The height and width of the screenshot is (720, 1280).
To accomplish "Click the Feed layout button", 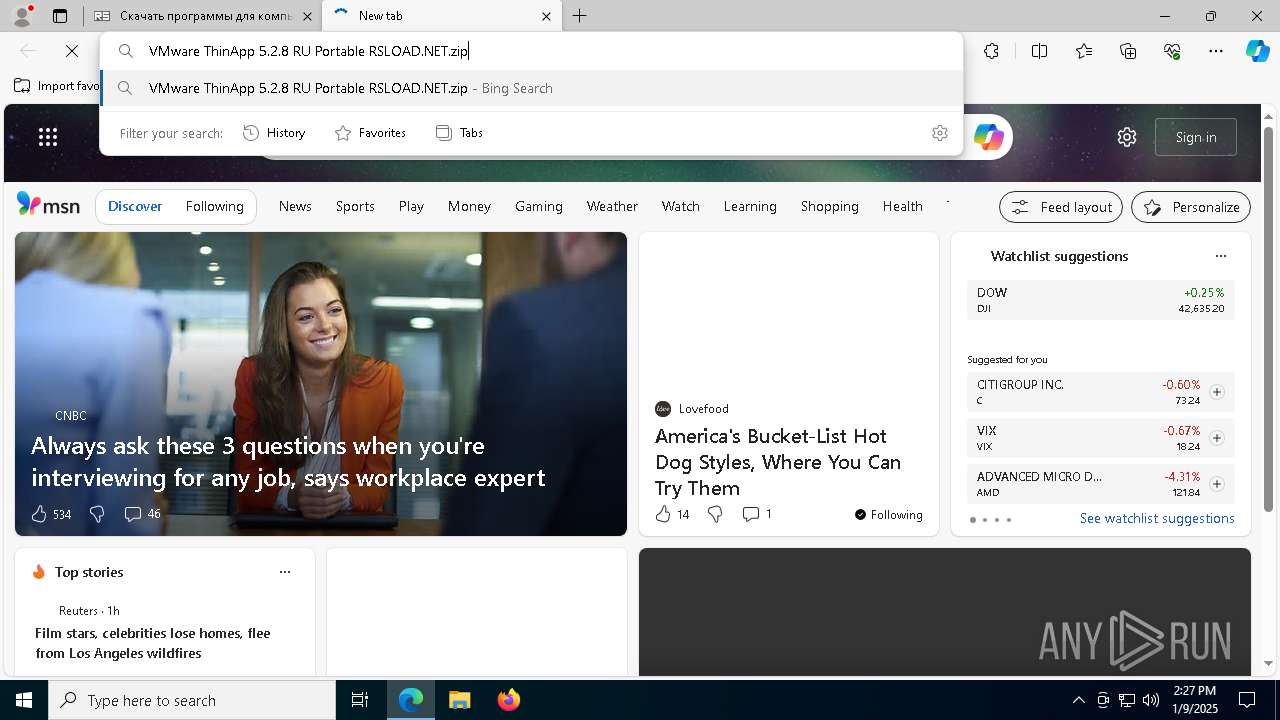I will click(x=1061, y=207).
